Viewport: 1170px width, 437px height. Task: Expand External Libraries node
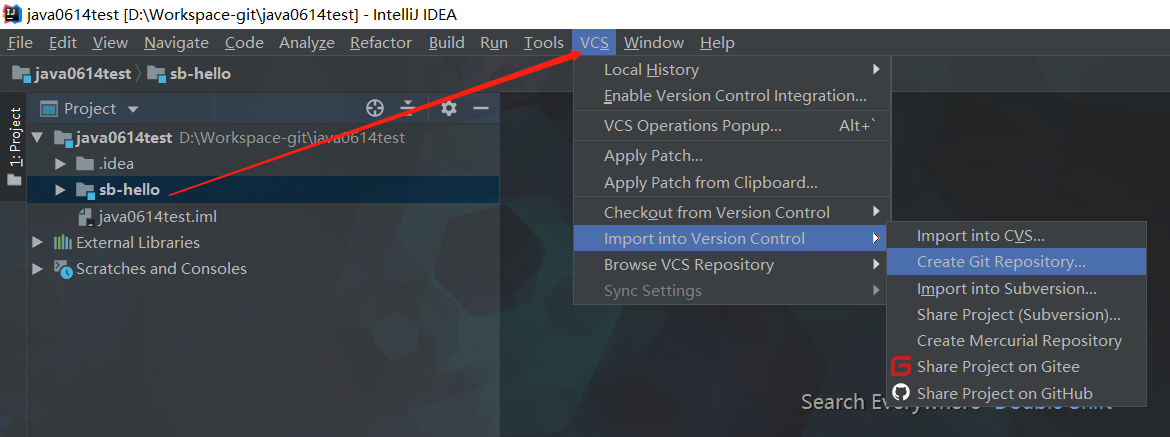[37, 242]
